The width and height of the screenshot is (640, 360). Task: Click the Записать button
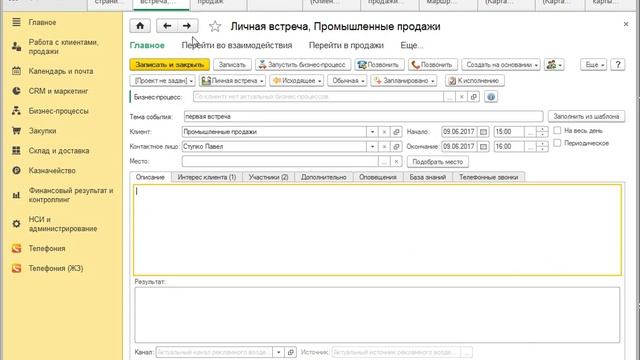pos(232,65)
